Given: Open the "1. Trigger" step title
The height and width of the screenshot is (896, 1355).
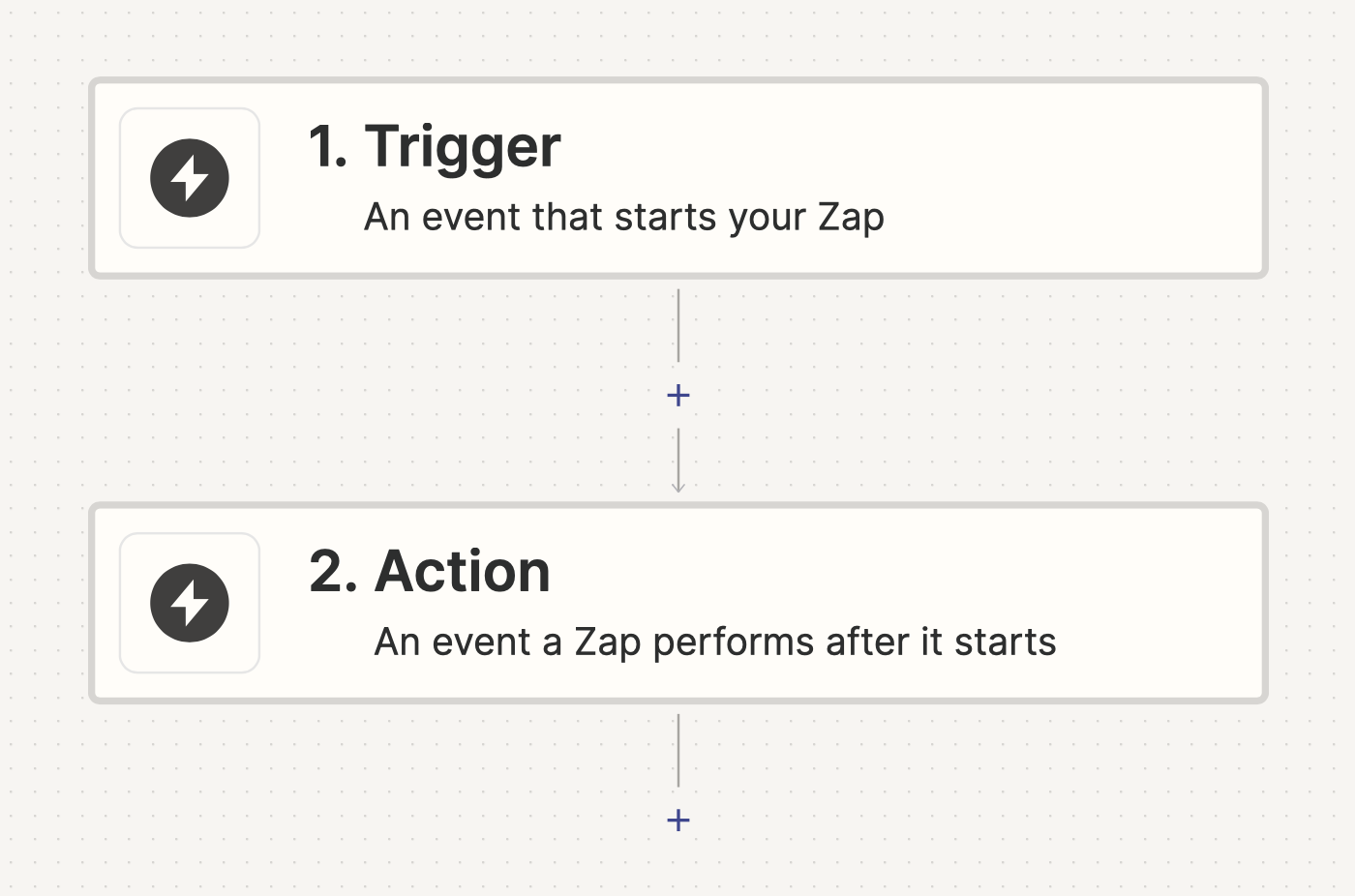Looking at the screenshot, I should click(435, 147).
